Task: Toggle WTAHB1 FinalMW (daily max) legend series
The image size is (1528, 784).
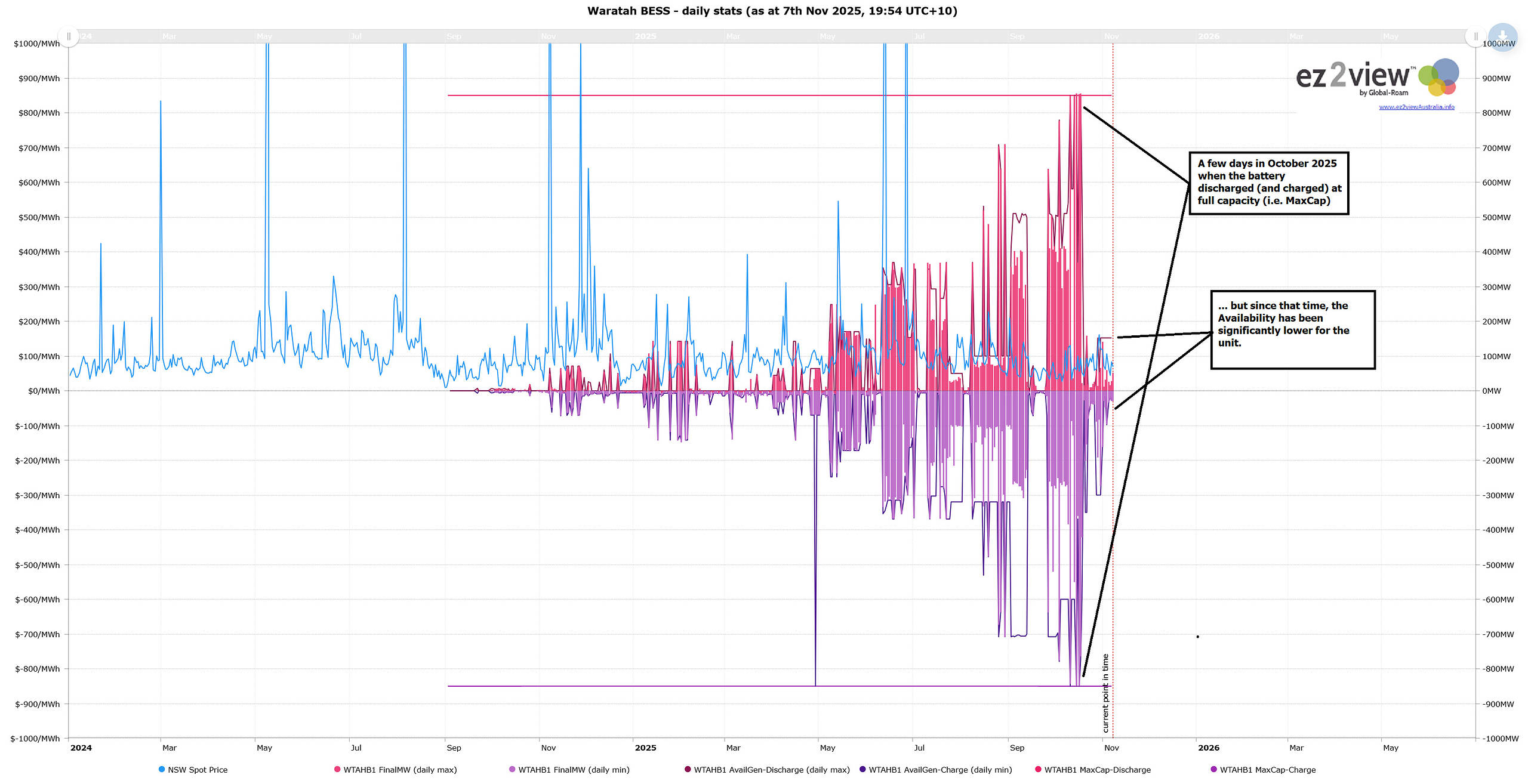Action: (x=399, y=770)
